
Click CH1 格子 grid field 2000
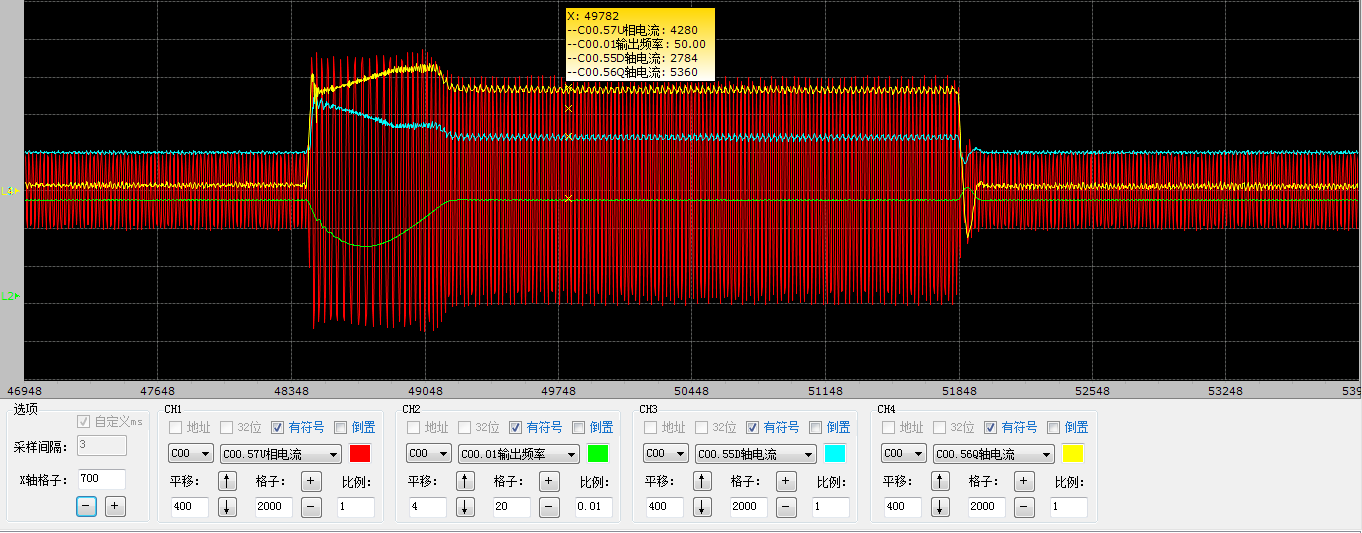[273, 507]
